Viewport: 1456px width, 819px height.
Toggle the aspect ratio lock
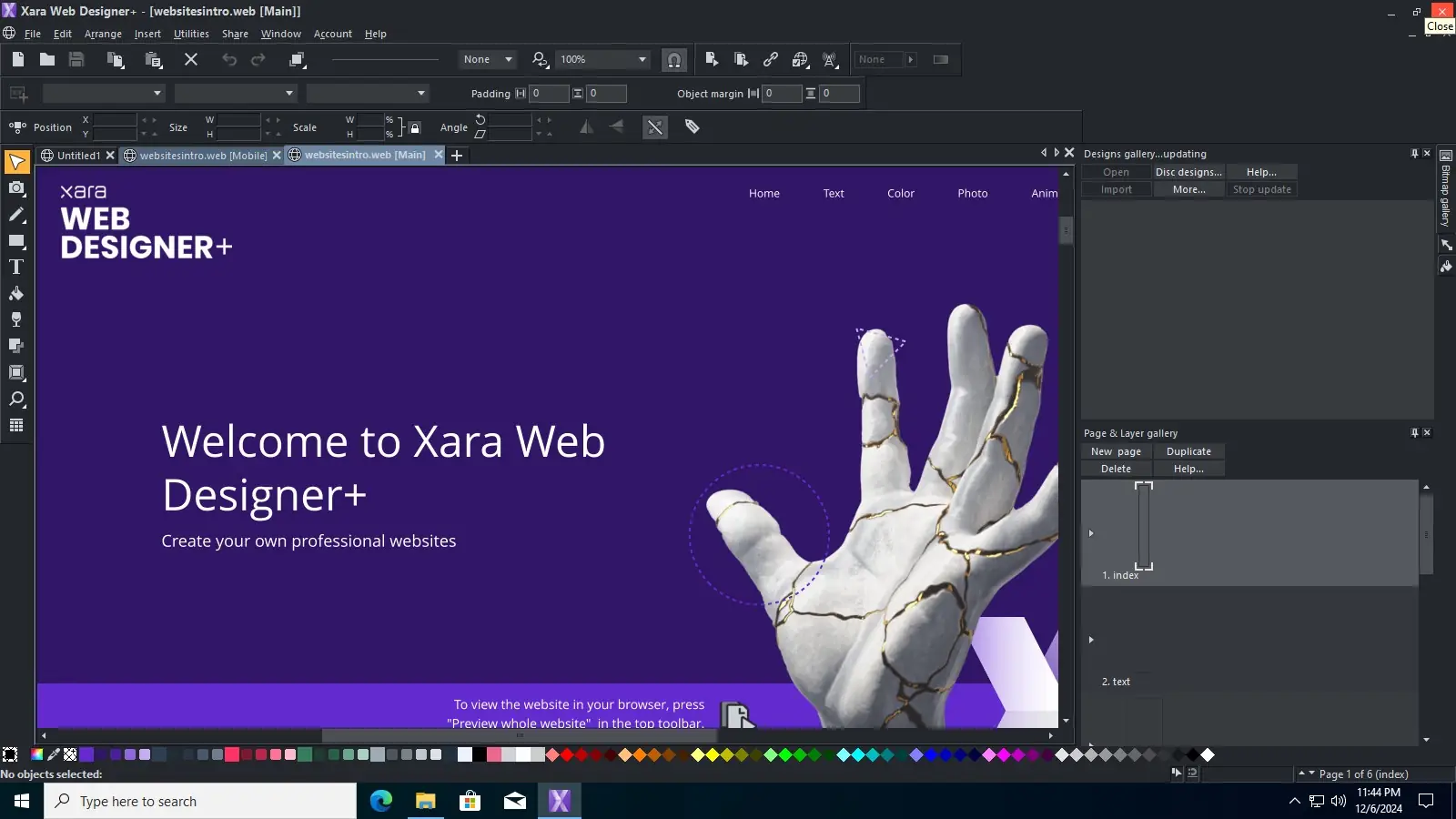pos(413,127)
